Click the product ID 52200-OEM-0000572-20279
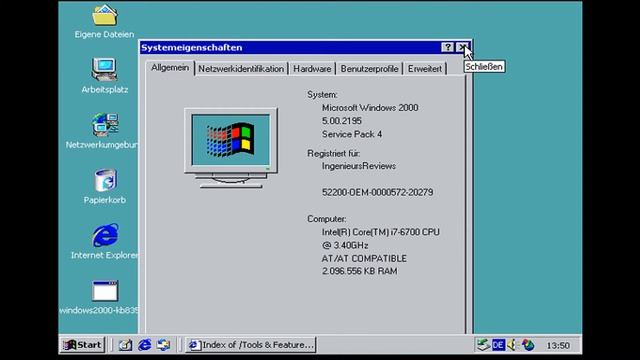Image resolution: width=640 pixels, height=360 pixels. coord(378,192)
